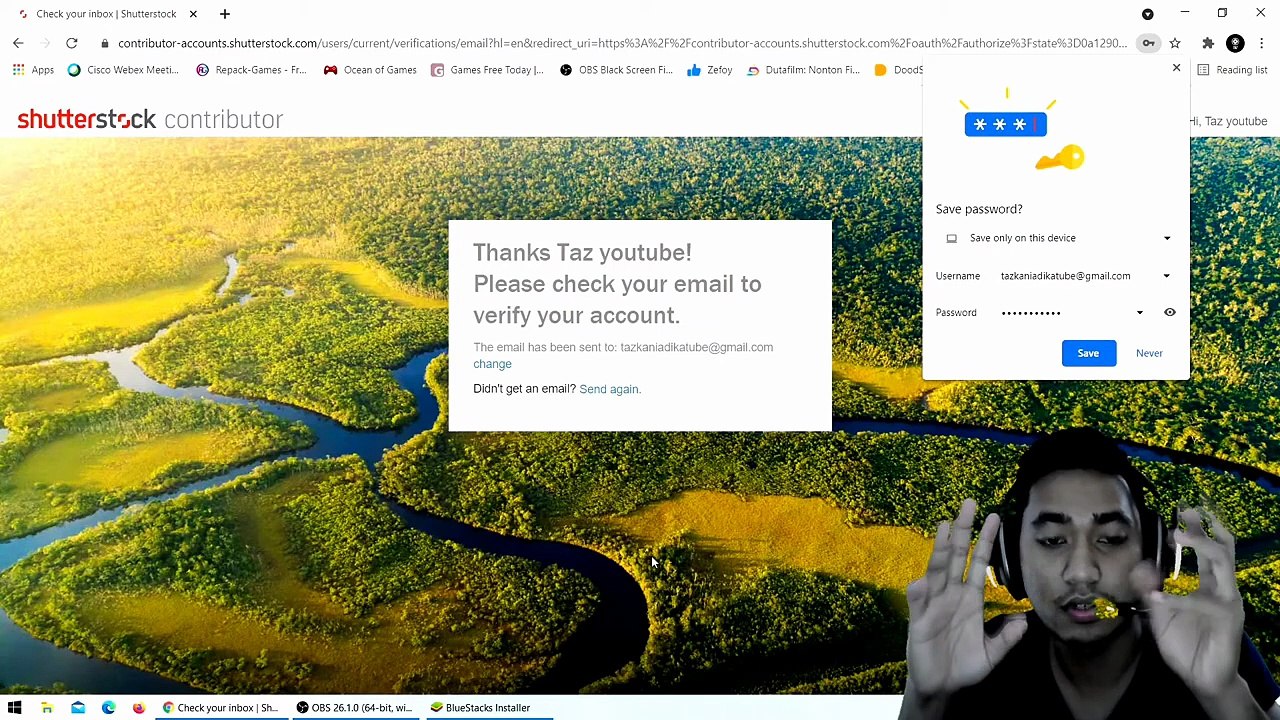Open the Zefoy bookmark
1280x720 pixels.
coord(710,70)
